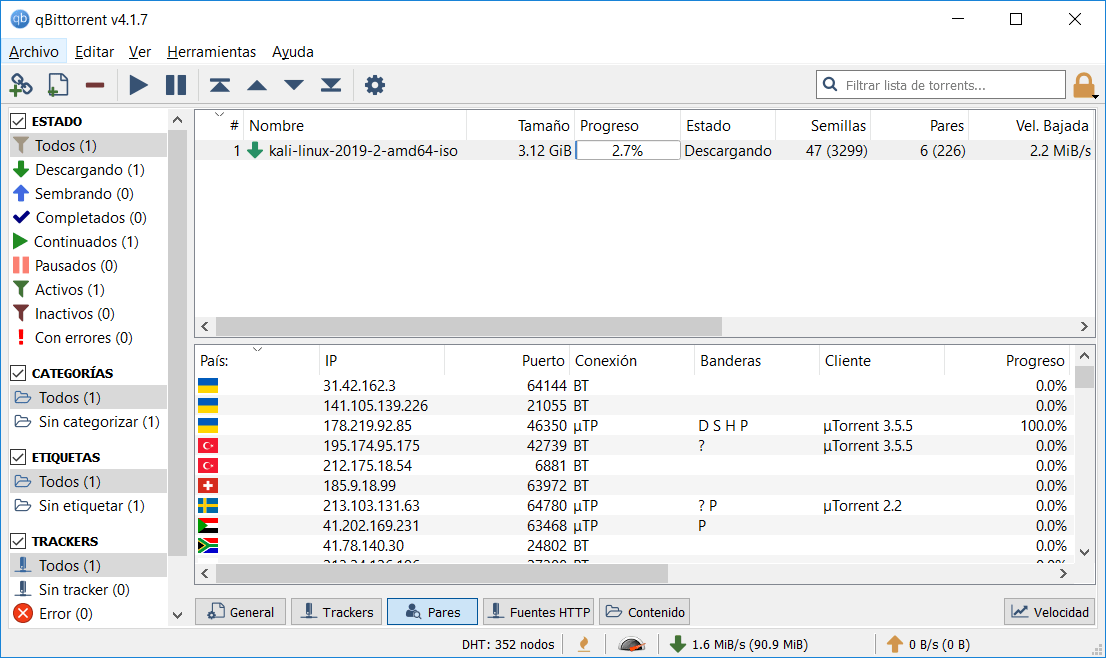The width and height of the screenshot is (1106, 658).
Task: Resume the torrent with the play icon
Action: point(138,85)
